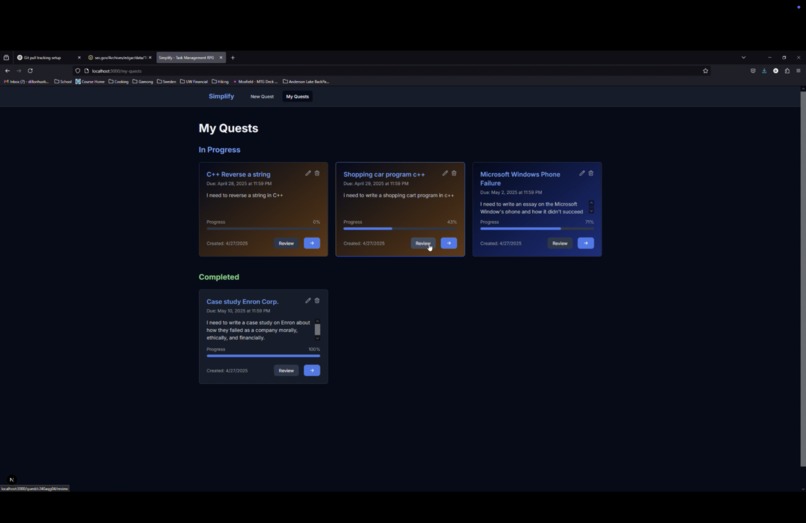
Task: Delete the Microsoft Windows Phone Failure quest
Action: click(591, 173)
